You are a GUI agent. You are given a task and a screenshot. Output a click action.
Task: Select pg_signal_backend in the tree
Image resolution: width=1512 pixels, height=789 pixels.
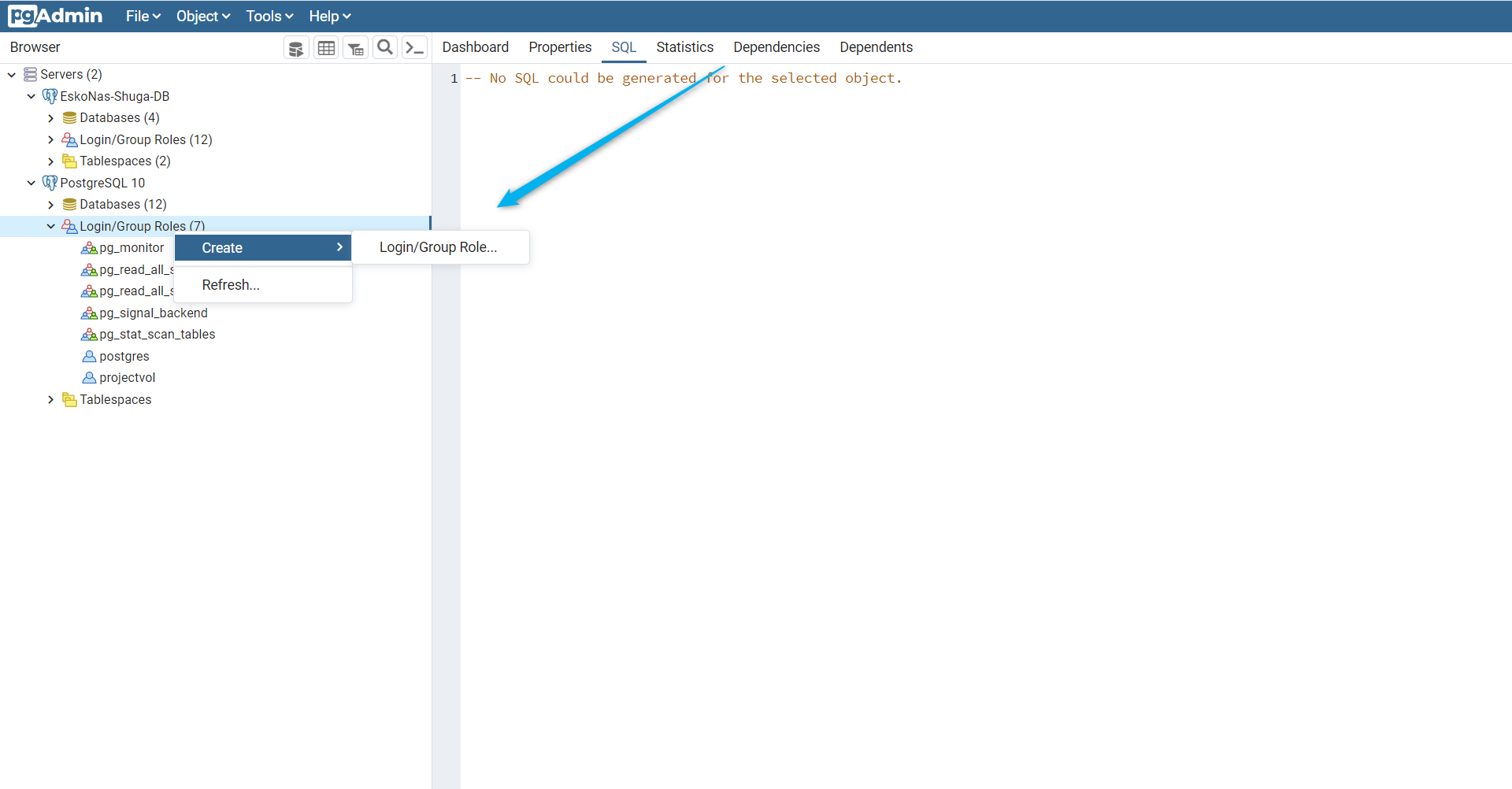click(x=154, y=313)
